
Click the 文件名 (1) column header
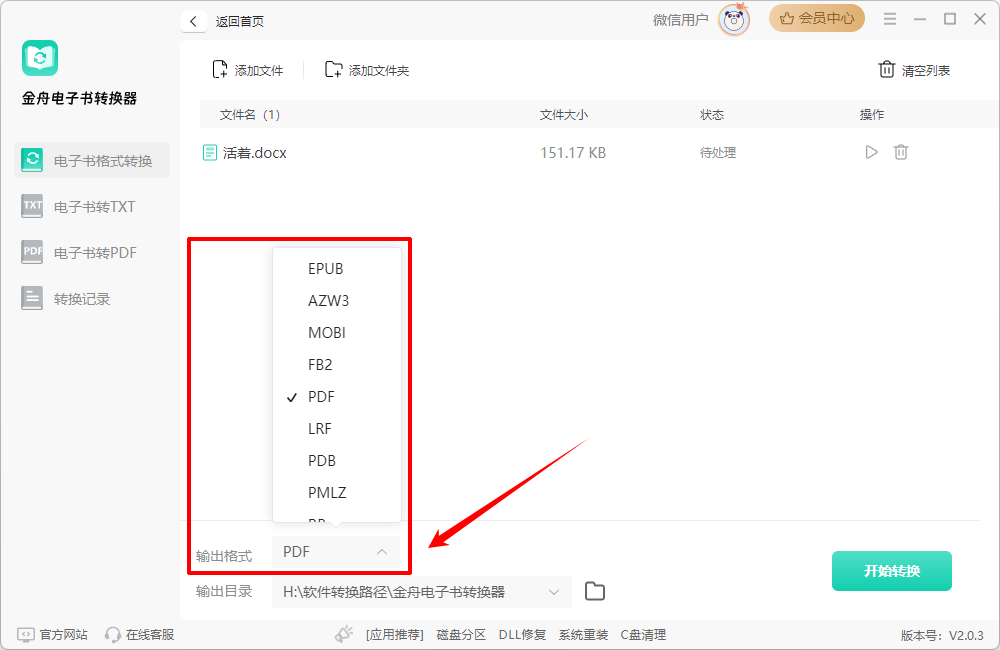[x=250, y=115]
